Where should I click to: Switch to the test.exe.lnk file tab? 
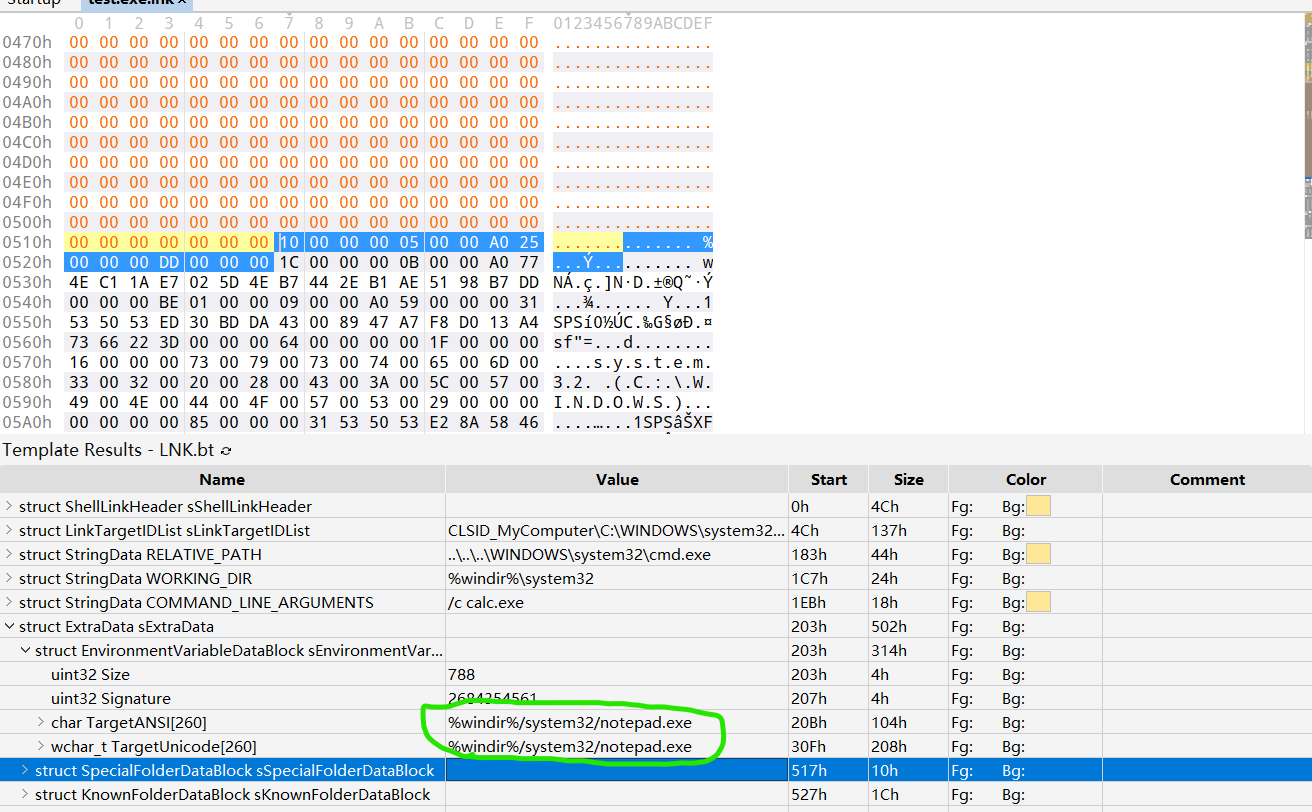[138, 4]
